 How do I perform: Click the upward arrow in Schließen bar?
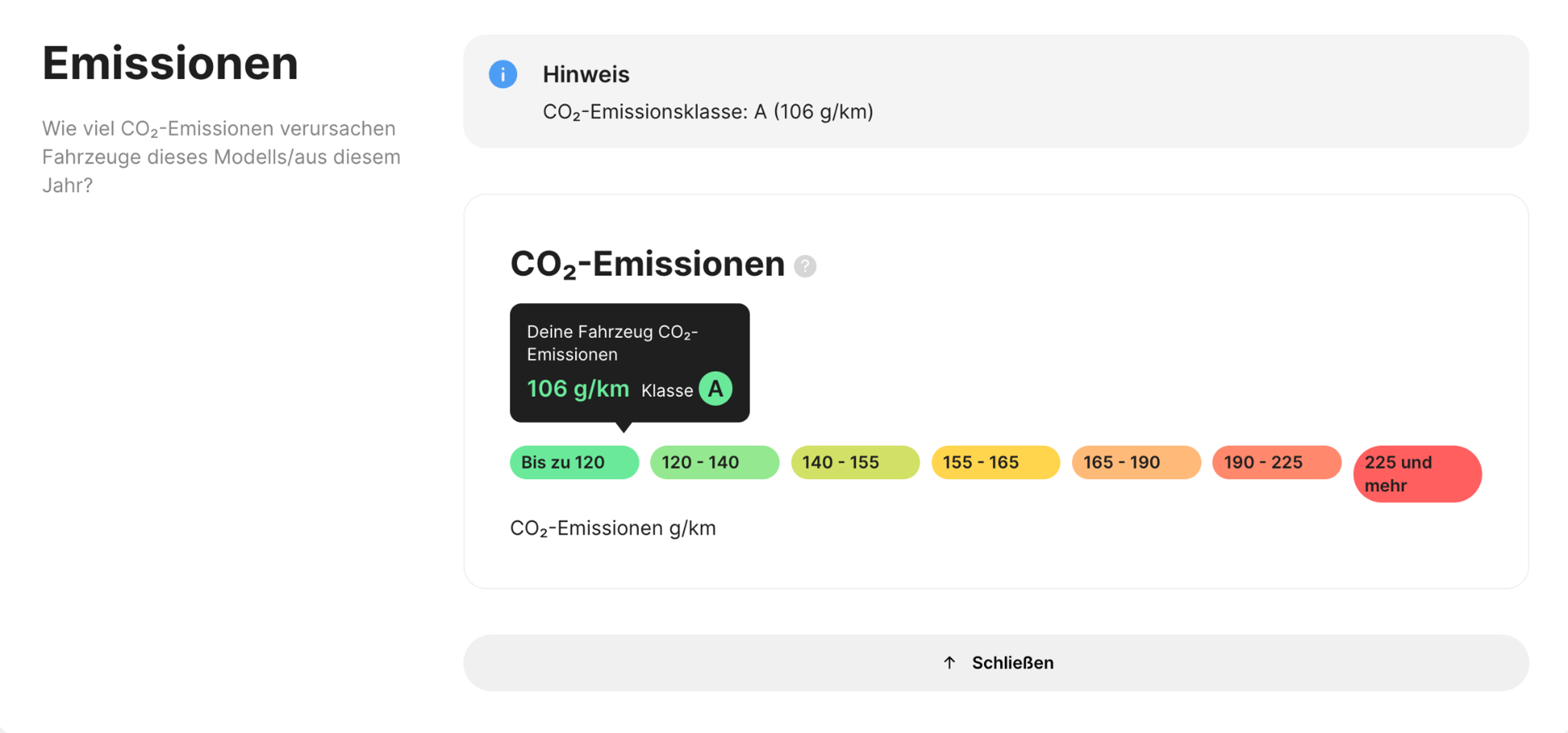[949, 662]
